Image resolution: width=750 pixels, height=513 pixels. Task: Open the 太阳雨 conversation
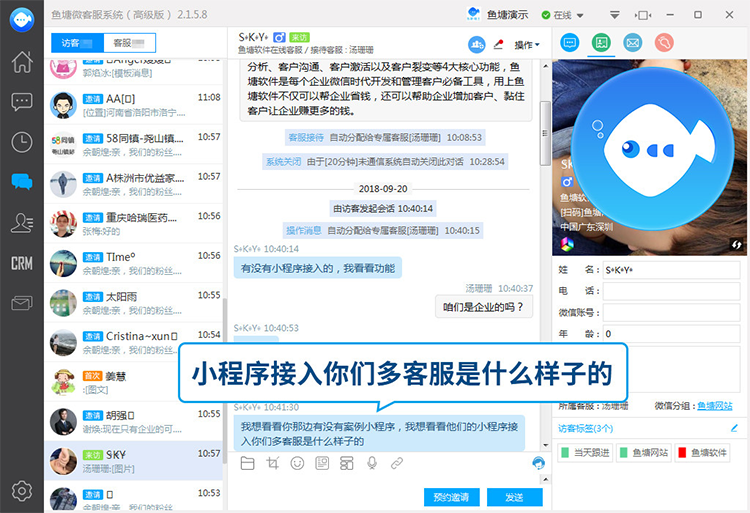133,303
